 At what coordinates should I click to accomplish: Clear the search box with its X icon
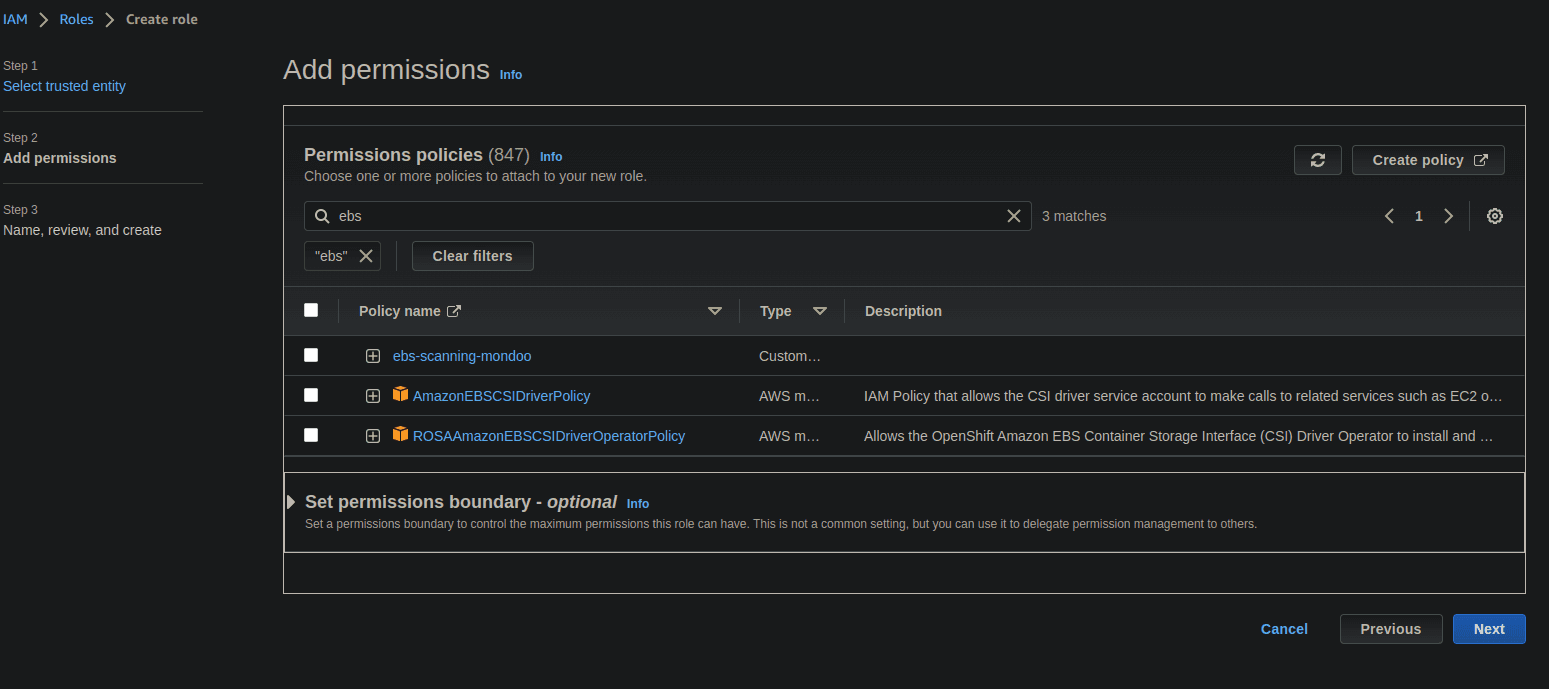(x=1014, y=215)
